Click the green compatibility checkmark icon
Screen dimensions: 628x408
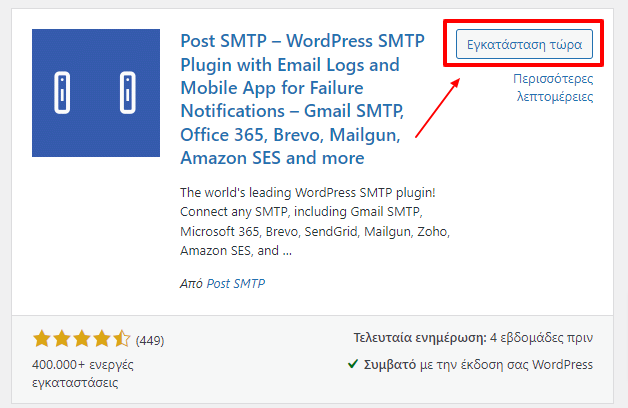(352, 364)
